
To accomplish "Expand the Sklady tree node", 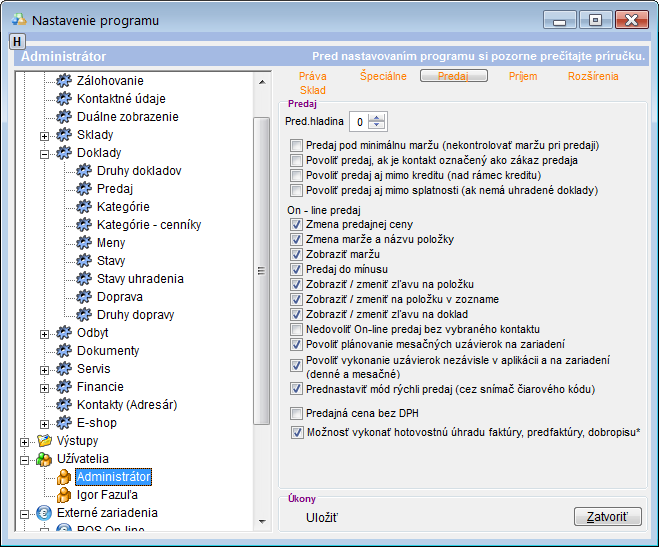I will tap(44, 135).
